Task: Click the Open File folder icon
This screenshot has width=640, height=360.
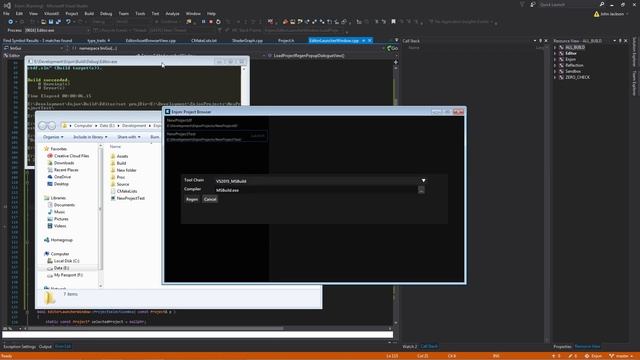Action: click(43, 22)
